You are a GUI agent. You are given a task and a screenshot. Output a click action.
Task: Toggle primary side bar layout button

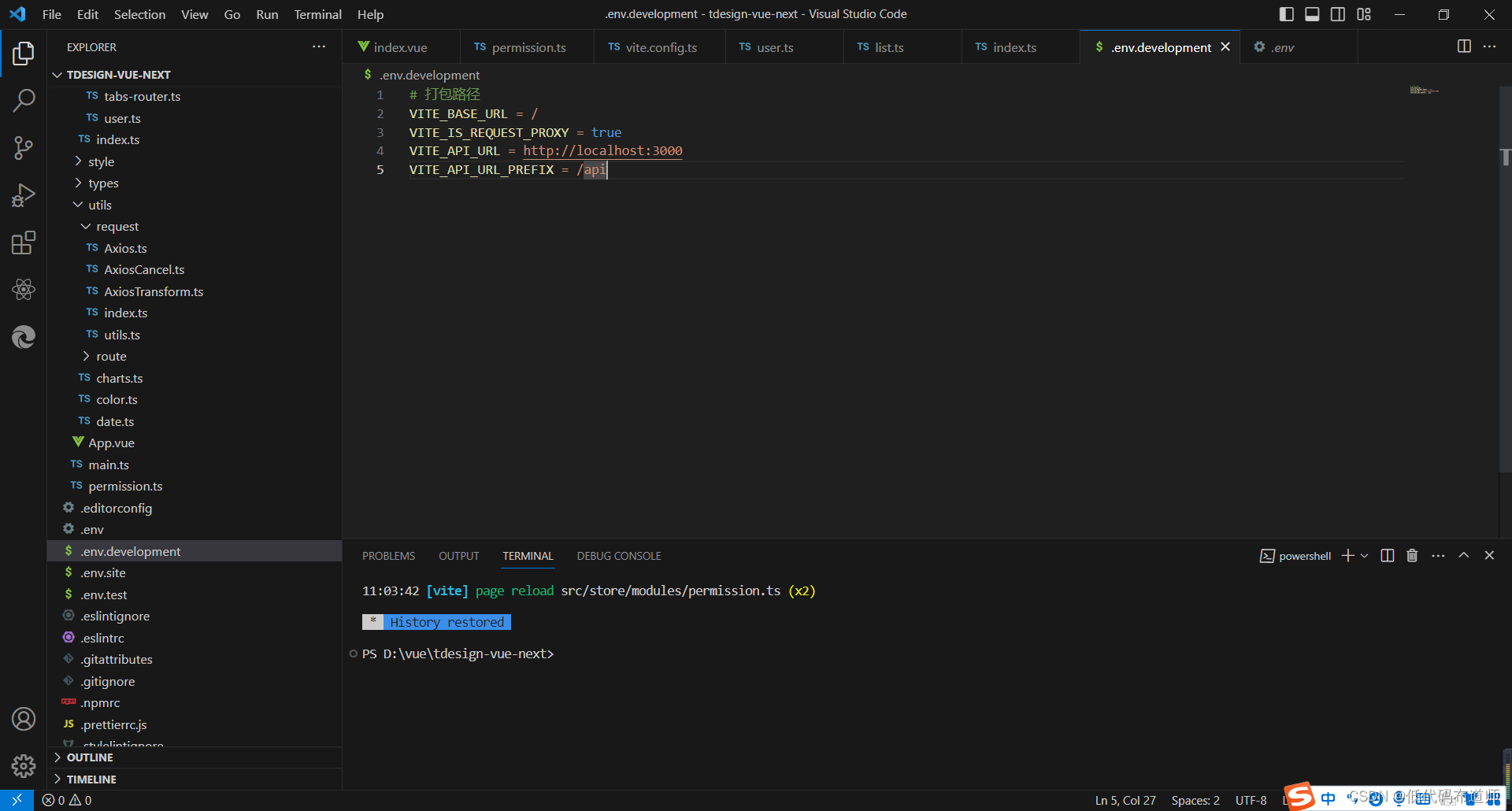coord(1287,14)
